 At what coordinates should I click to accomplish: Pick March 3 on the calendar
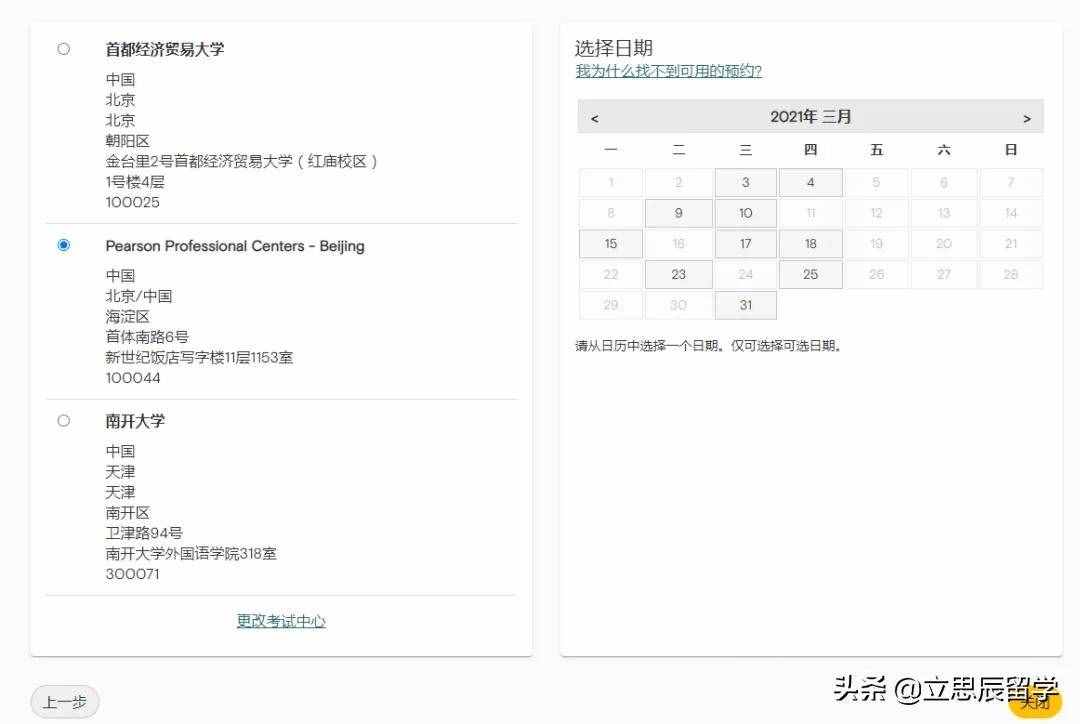click(745, 183)
